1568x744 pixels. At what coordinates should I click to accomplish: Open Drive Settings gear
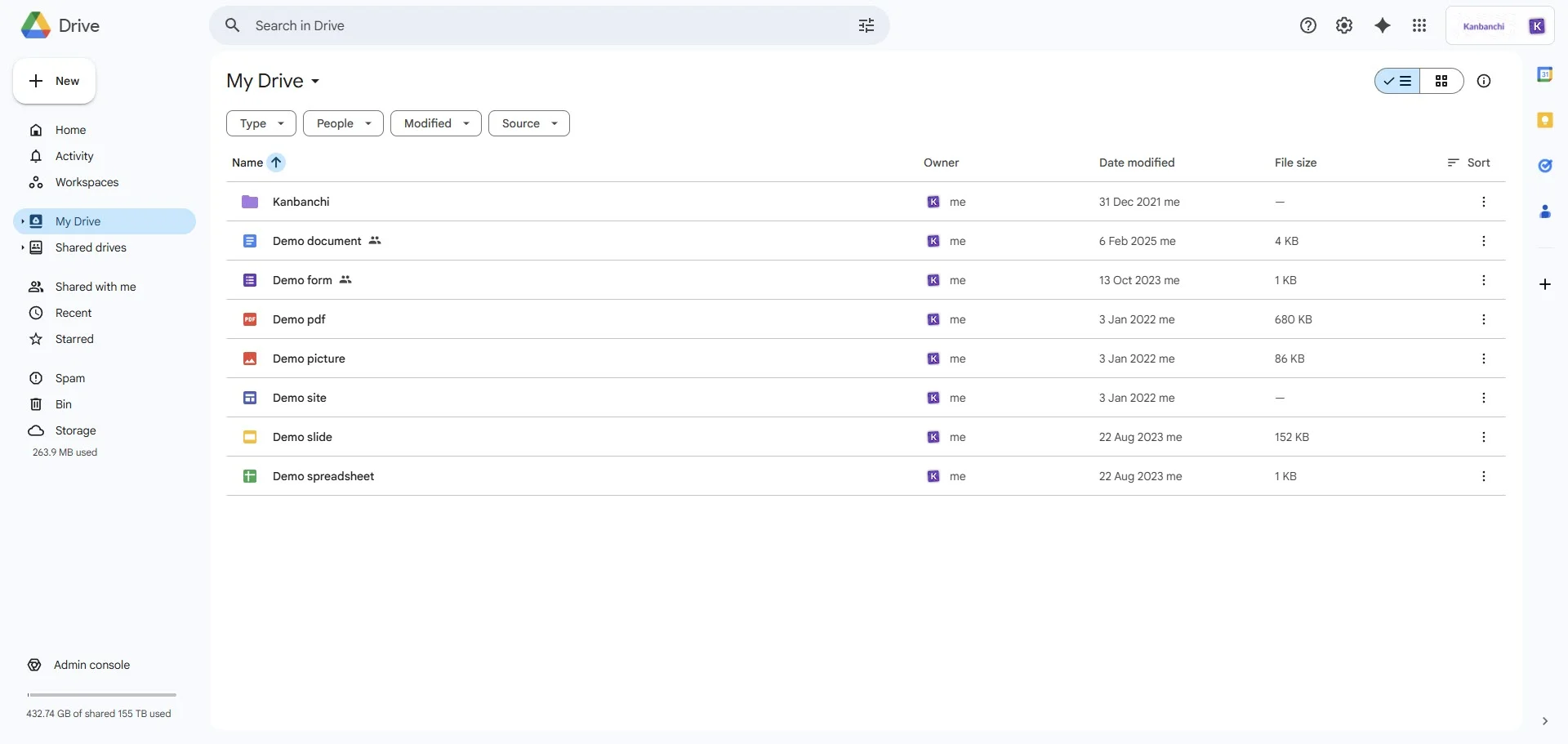(x=1344, y=25)
